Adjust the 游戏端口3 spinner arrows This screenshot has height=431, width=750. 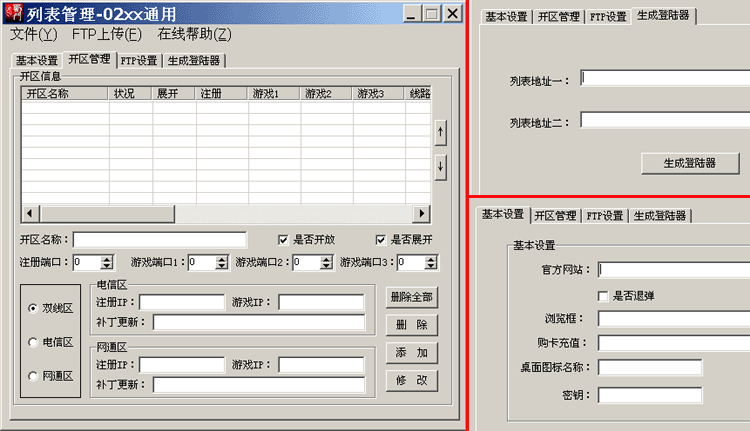[x=430, y=262]
